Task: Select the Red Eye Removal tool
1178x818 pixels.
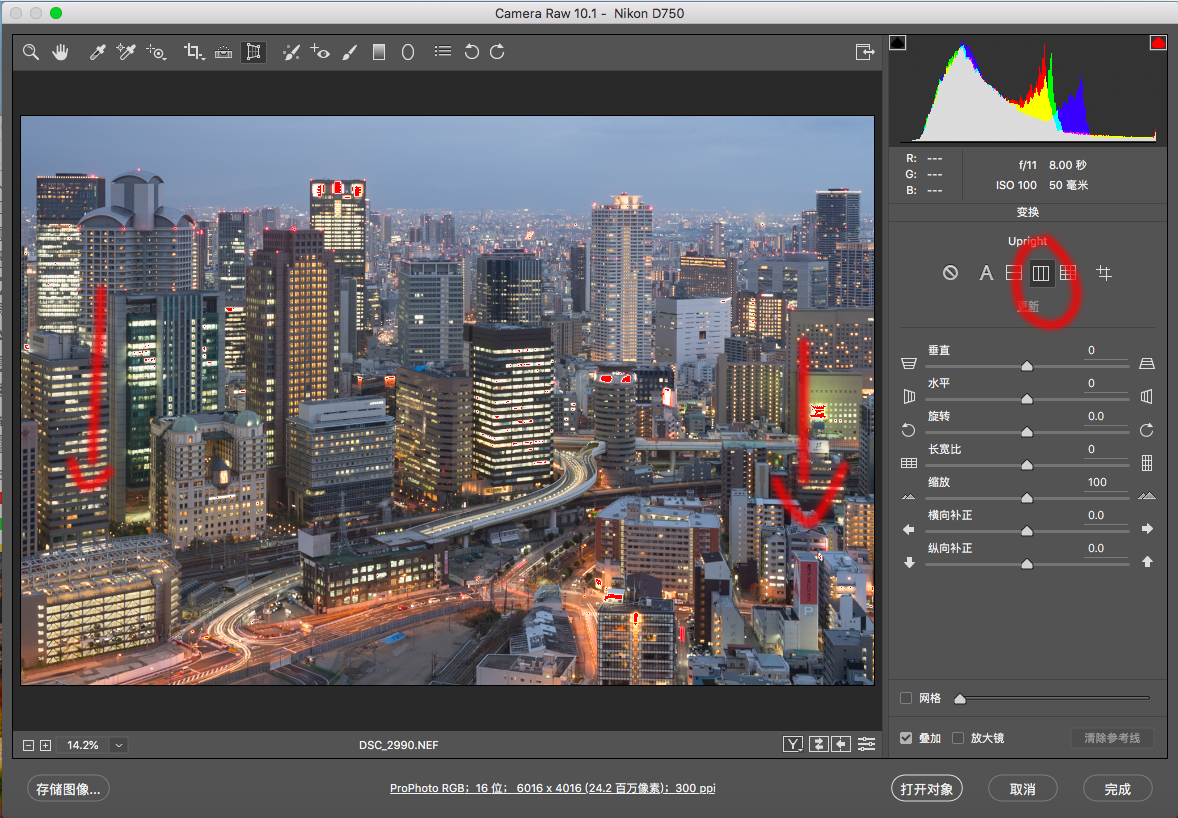Action: [320, 52]
